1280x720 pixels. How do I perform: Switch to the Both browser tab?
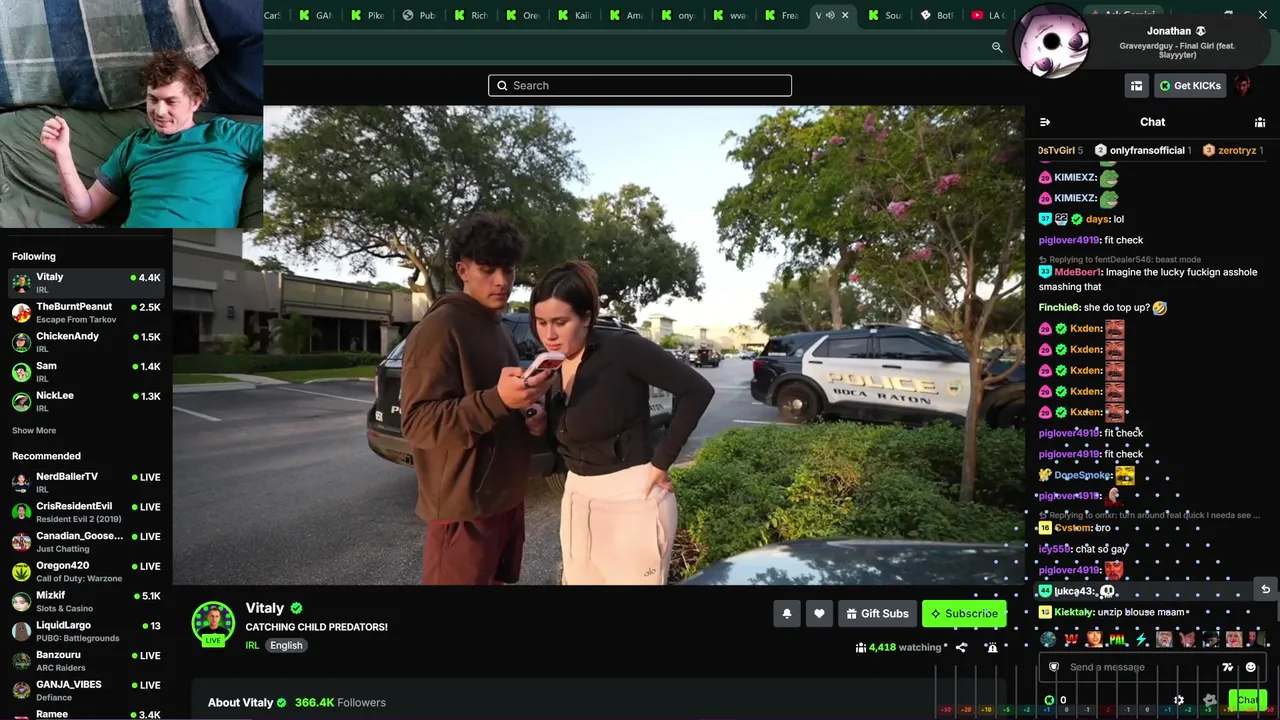937,15
